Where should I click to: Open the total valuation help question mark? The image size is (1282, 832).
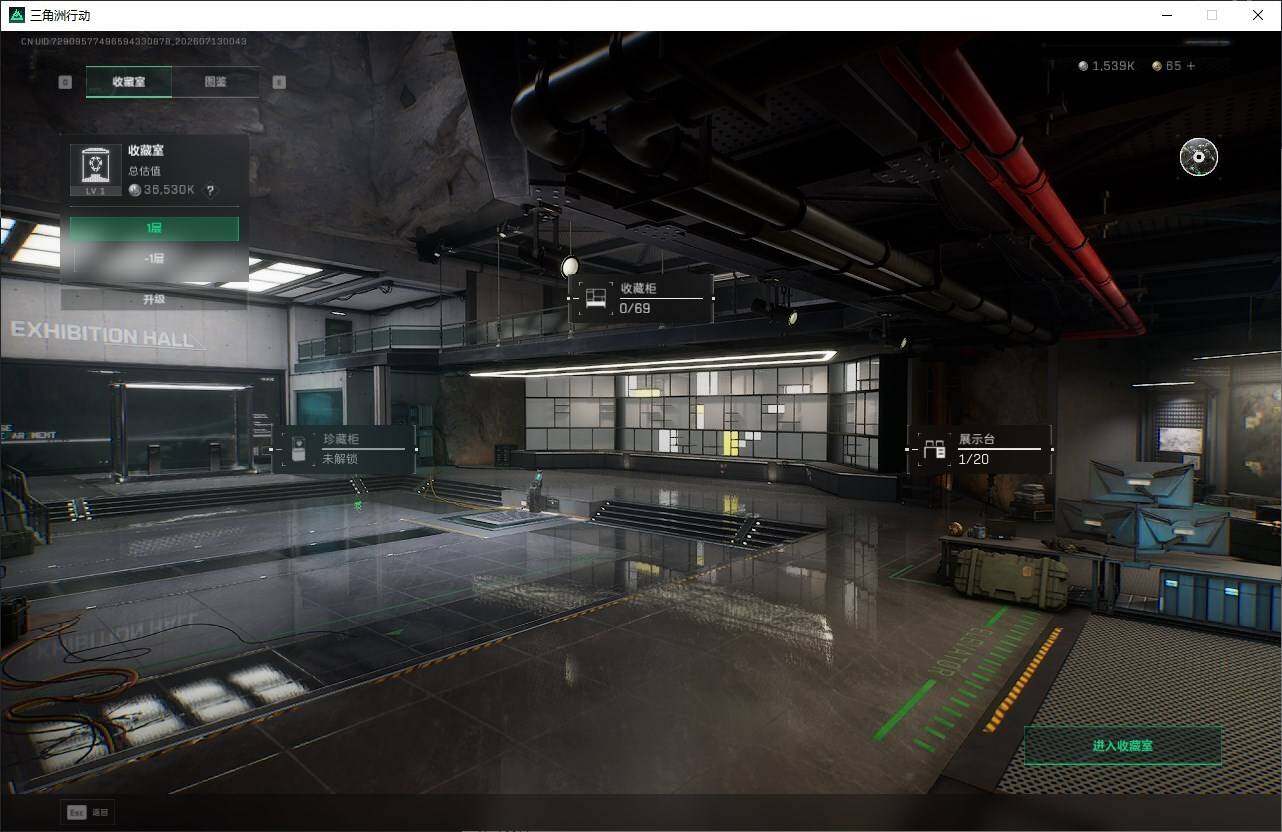click(210, 190)
